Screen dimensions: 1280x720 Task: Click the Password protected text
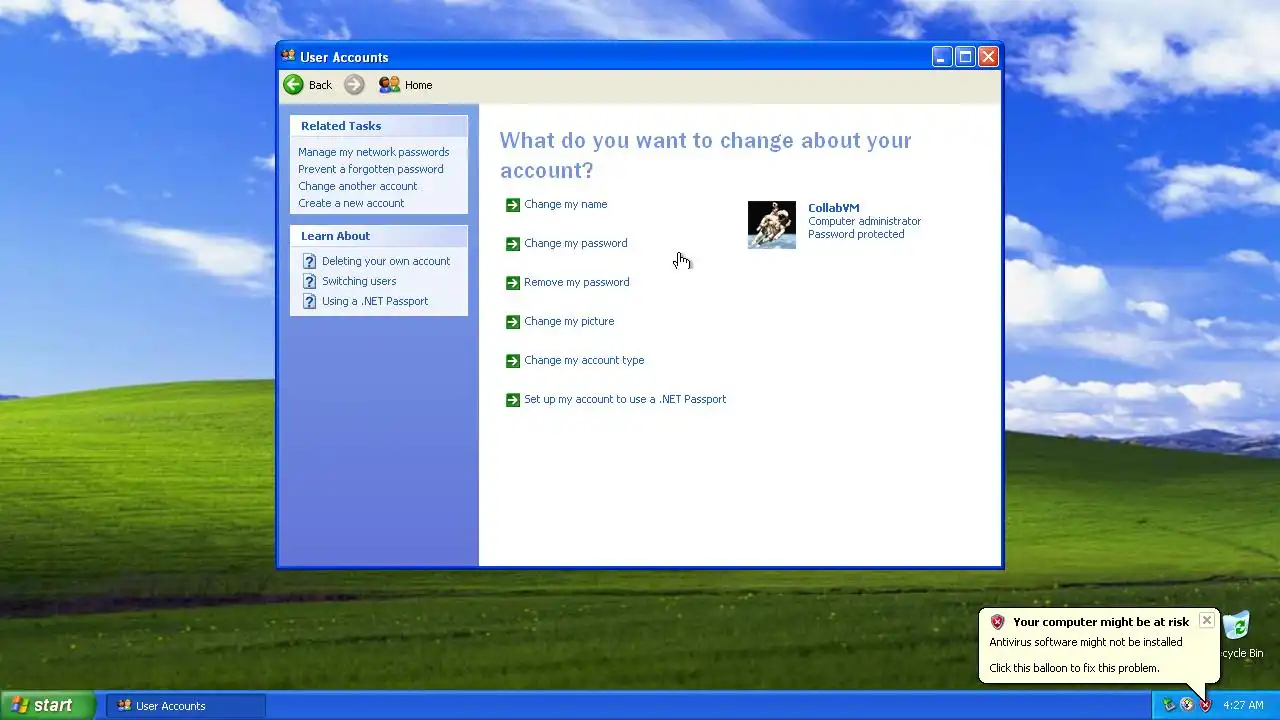(x=856, y=234)
